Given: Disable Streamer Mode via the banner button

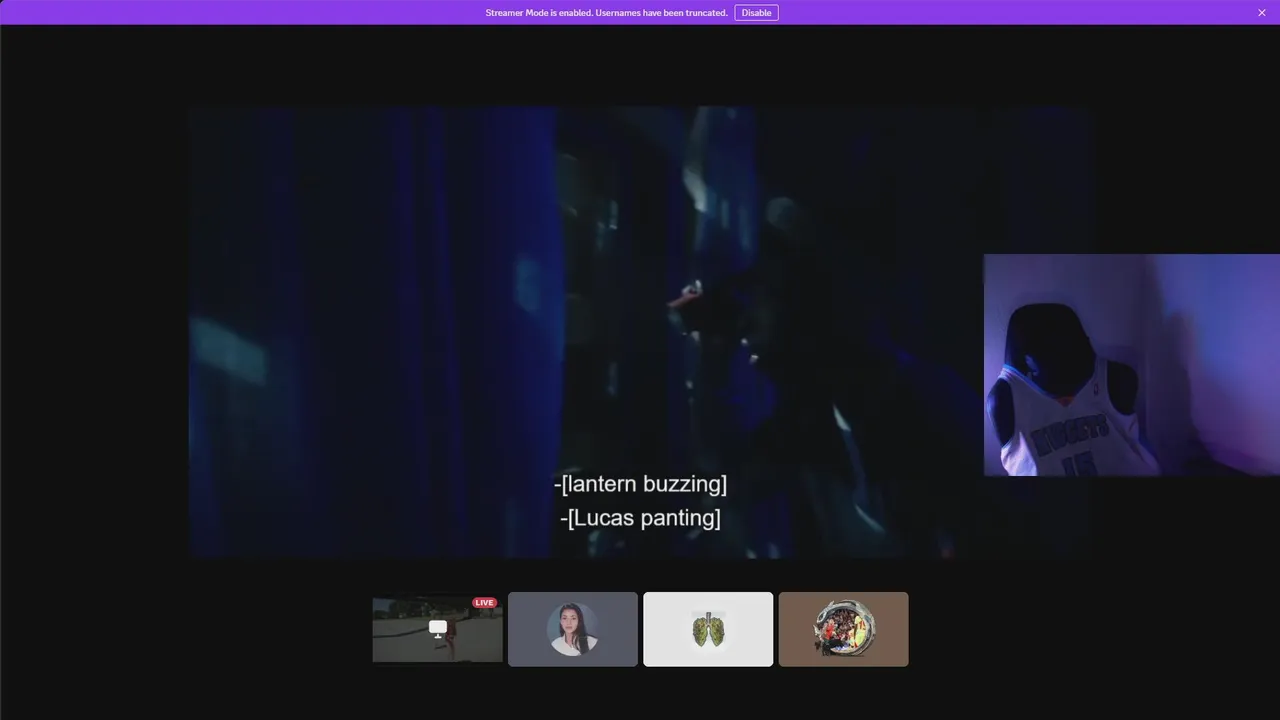Looking at the screenshot, I should pos(756,13).
